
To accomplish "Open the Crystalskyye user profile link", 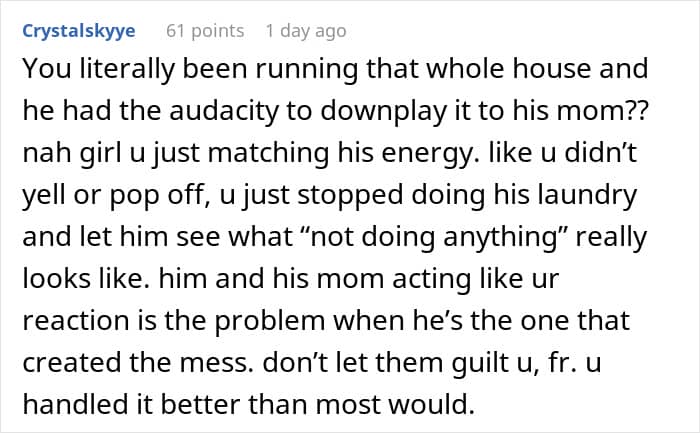I will [x=79, y=31].
